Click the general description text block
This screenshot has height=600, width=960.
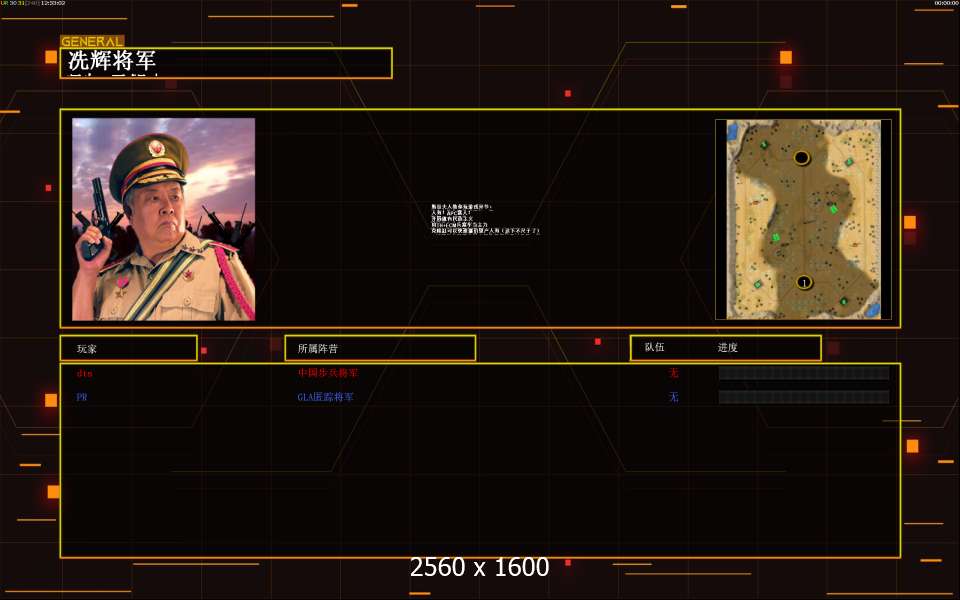point(485,219)
